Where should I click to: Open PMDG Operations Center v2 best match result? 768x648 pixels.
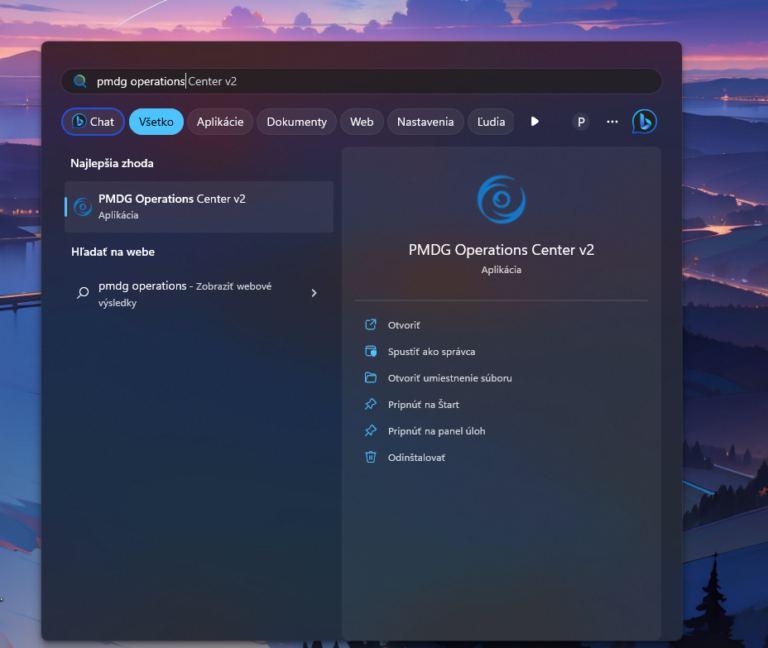[199, 207]
